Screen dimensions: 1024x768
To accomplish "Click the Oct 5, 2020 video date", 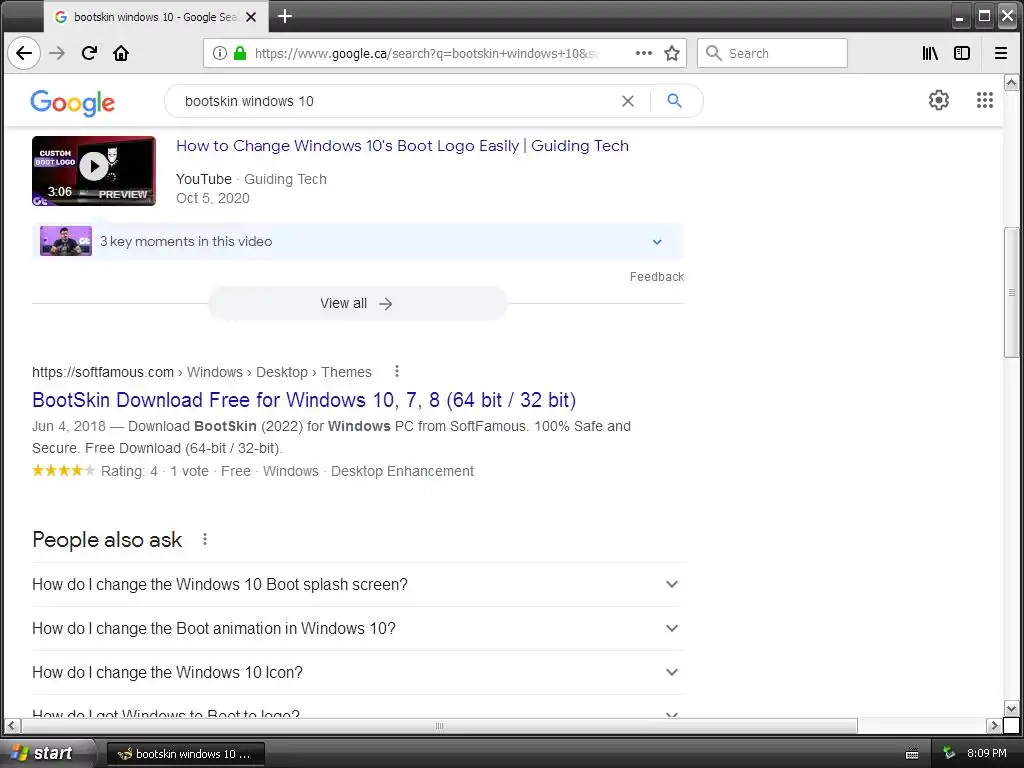I will click(x=212, y=199).
